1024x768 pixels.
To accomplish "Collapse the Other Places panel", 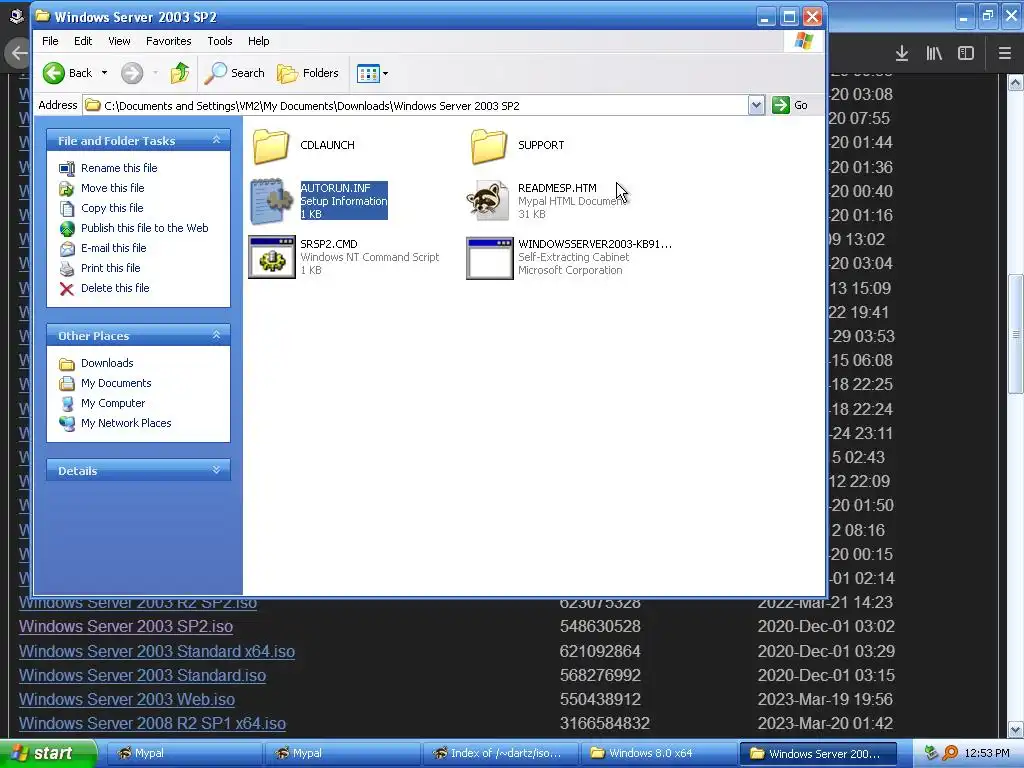I will click(x=216, y=336).
